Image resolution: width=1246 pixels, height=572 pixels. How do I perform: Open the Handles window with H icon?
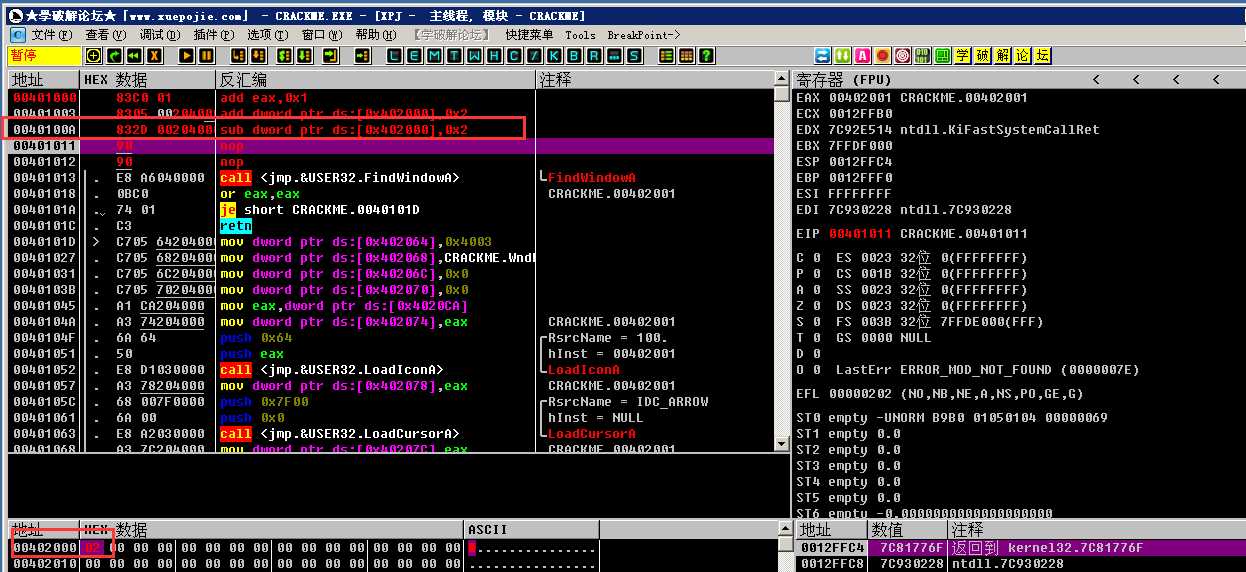[x=494, y=56]
